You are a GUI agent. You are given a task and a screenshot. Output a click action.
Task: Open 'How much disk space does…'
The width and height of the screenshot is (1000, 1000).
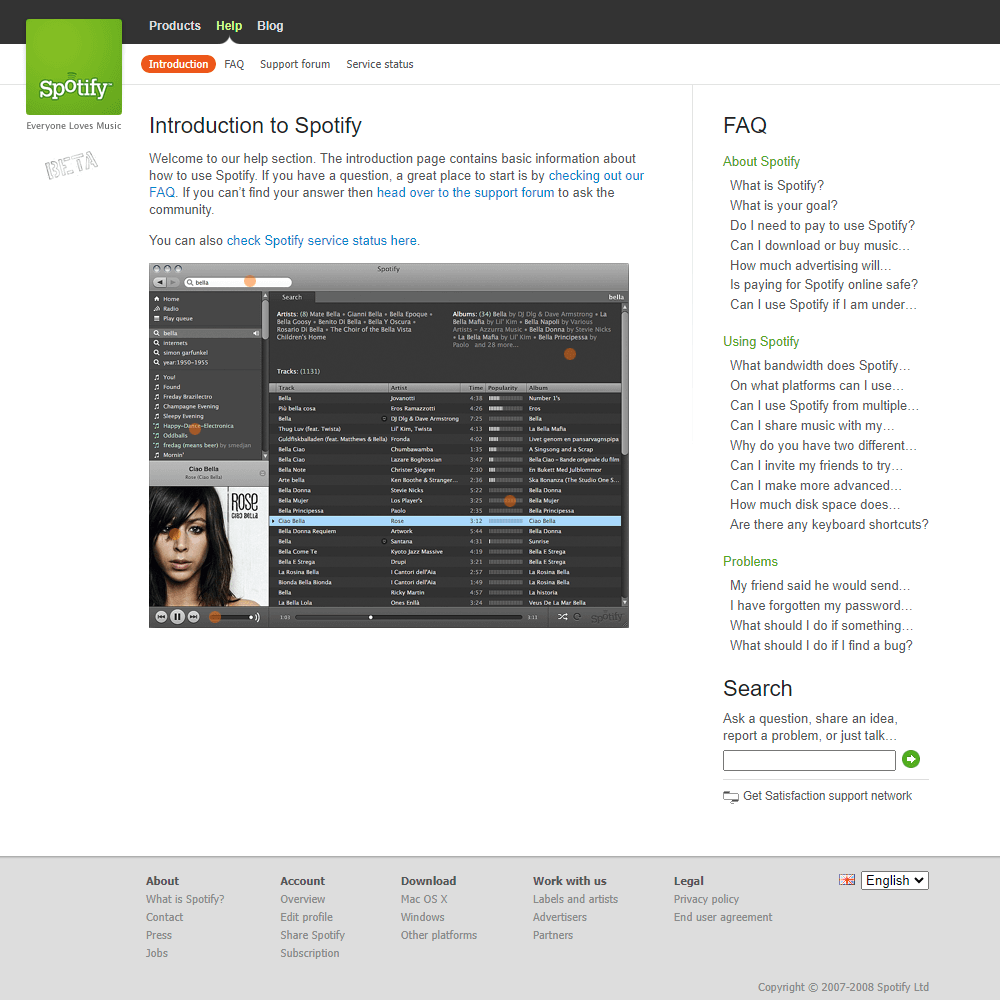click(x=815, y=504)
